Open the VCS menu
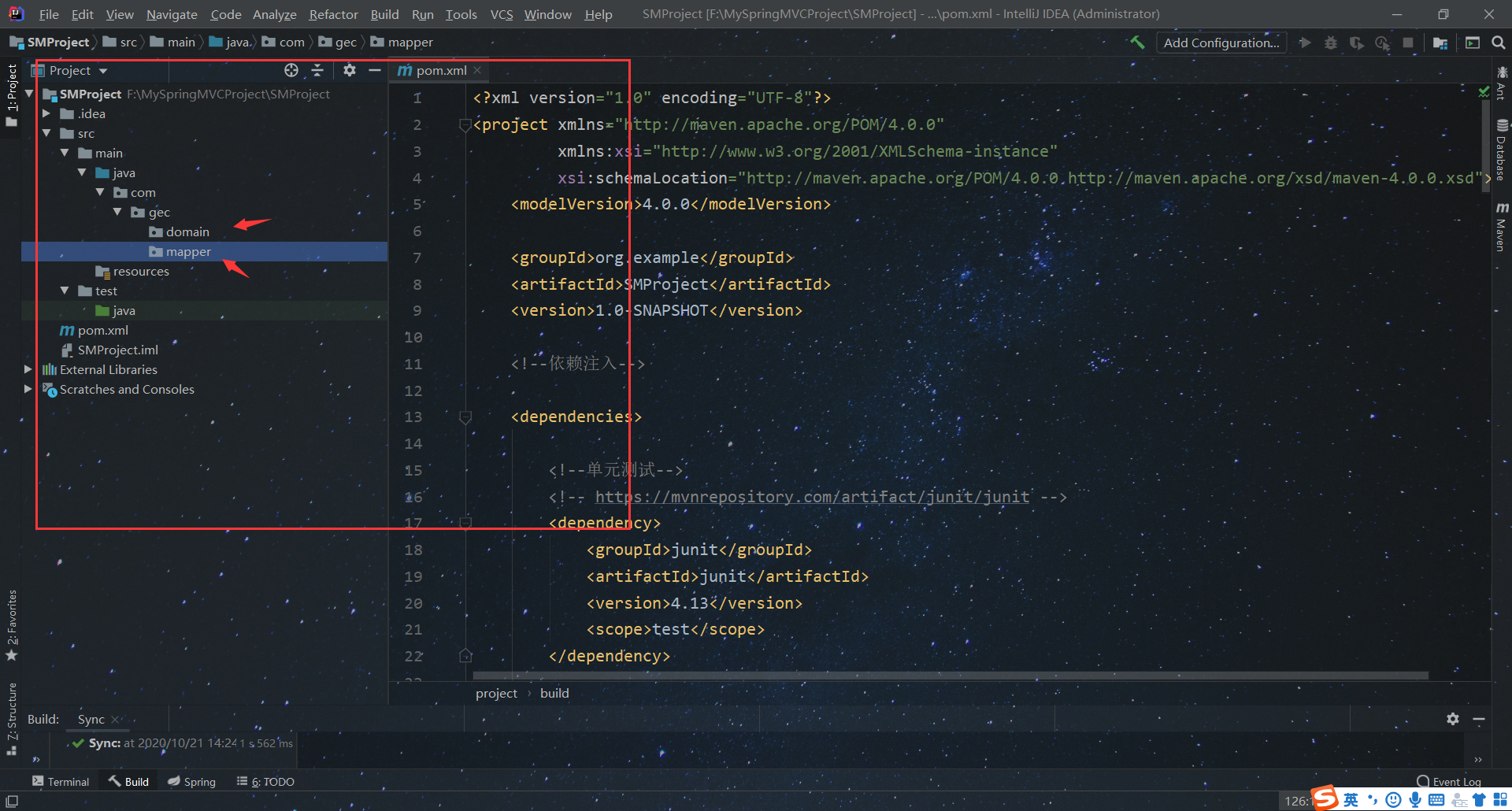The width and height of the screenshot is (1512, 811). pyautogui.click(x=502, y=14)
